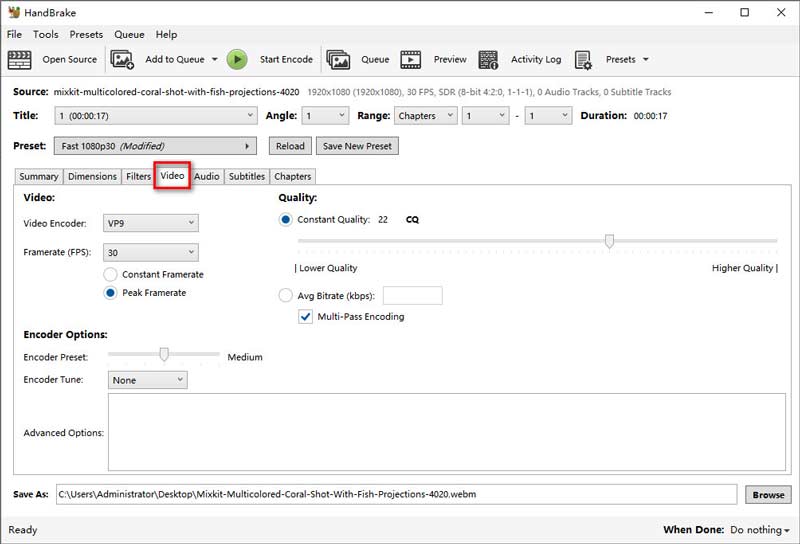Select Constant Framerate radio button
Viewport: 800px width, 544px height.
[110, 275]
